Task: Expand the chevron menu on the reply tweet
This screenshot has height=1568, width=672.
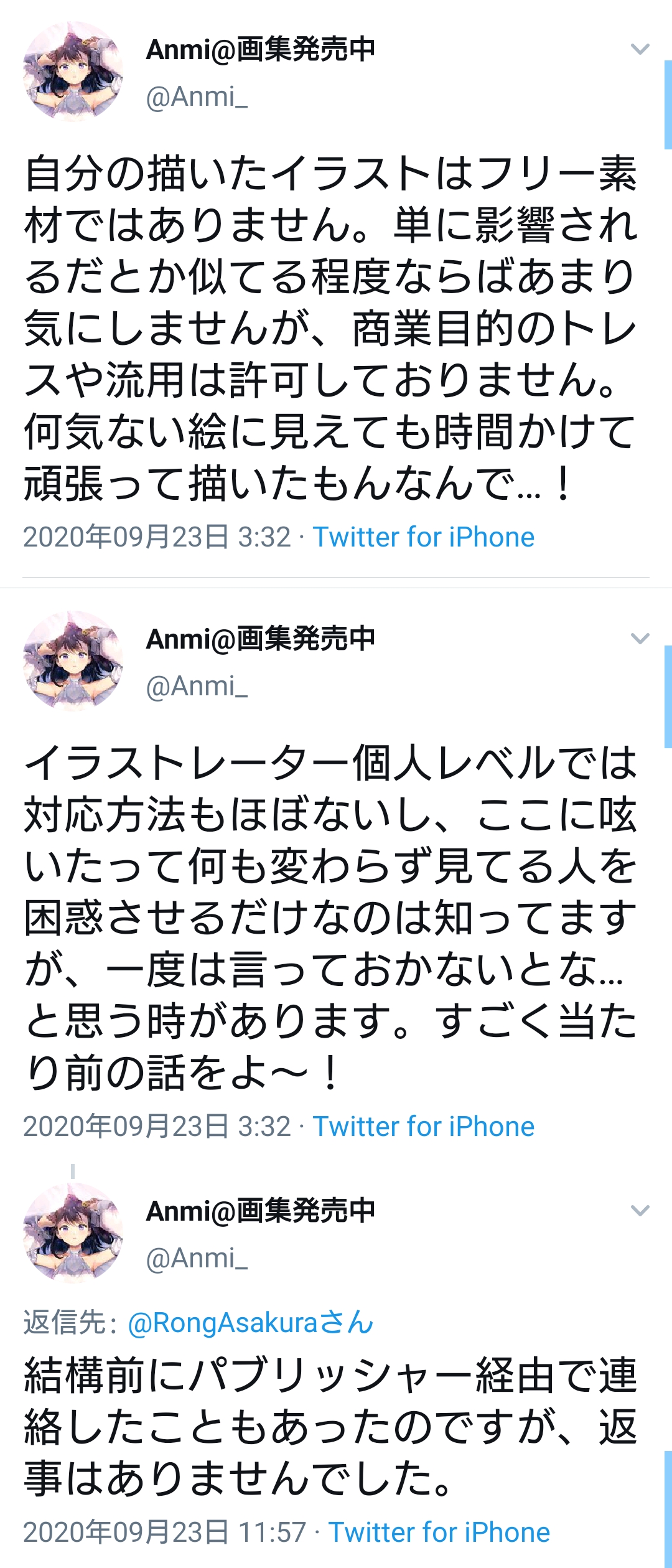Action: point(640,1210)
